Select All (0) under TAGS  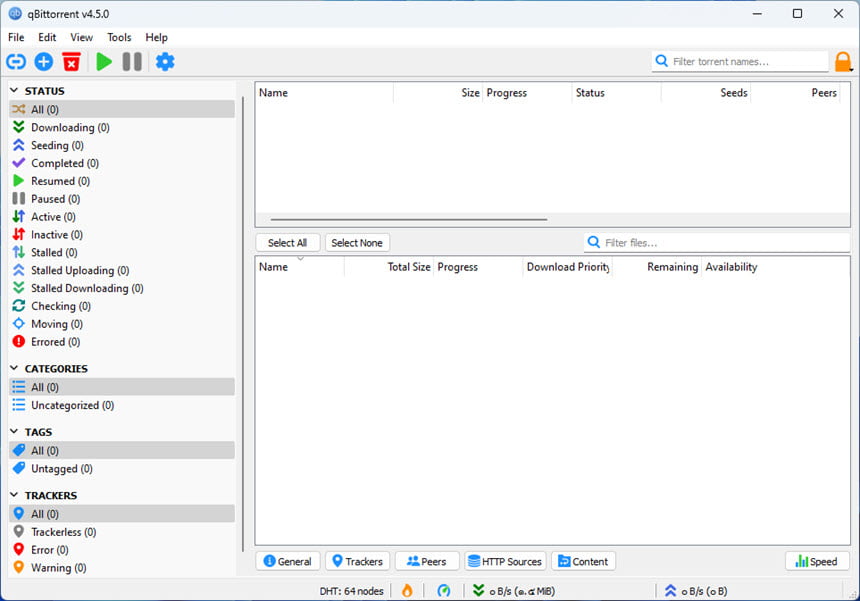(x=122, y=451)
